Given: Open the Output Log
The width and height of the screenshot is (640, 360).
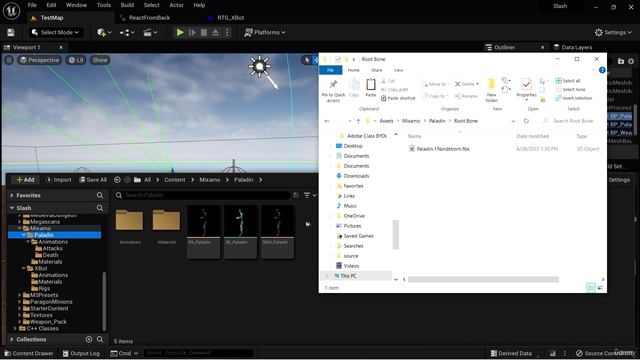Looking at the screenshot, I should 81,353.
